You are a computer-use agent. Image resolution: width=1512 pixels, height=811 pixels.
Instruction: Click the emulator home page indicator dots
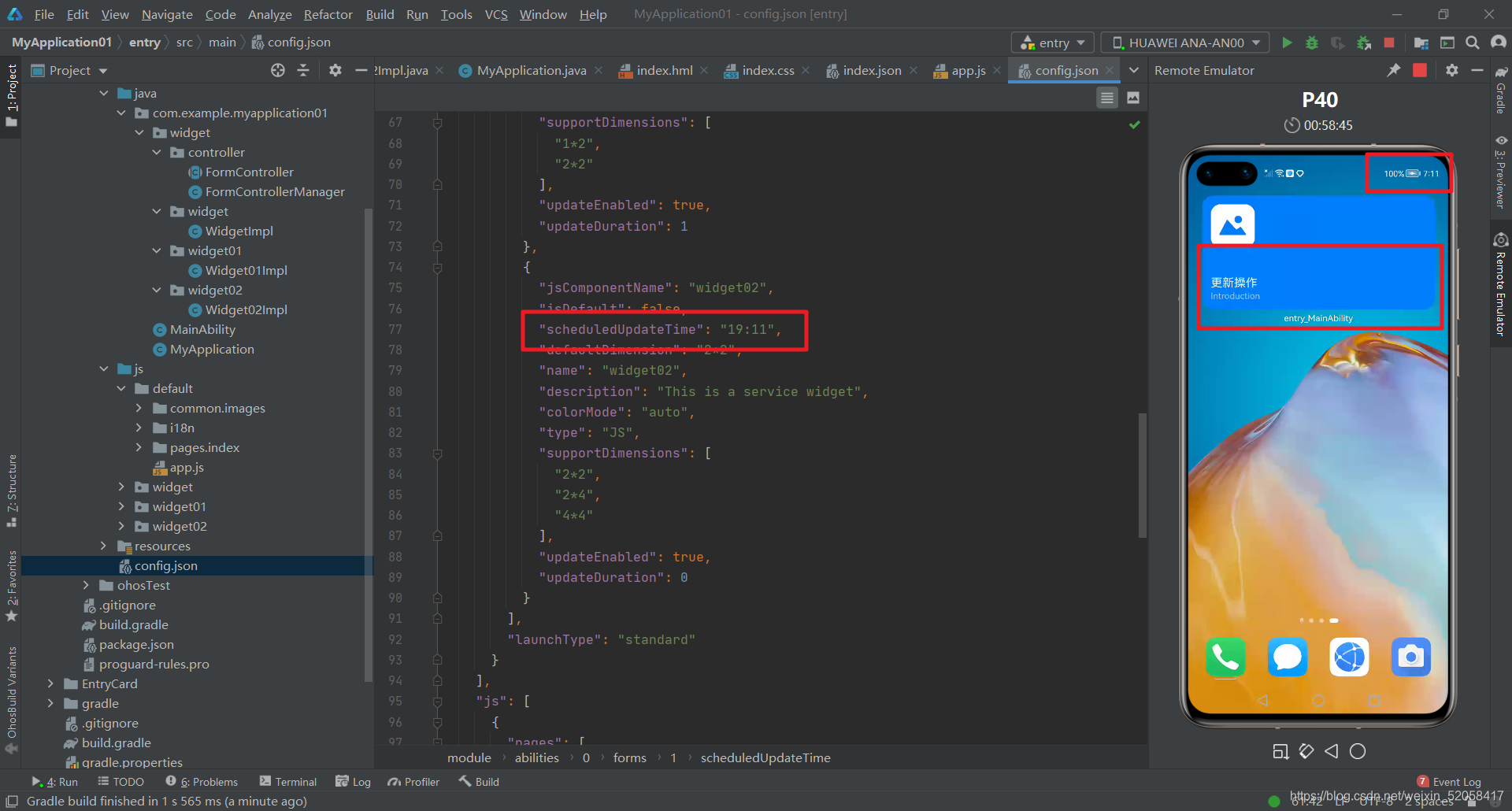[x=1318, y=620]
